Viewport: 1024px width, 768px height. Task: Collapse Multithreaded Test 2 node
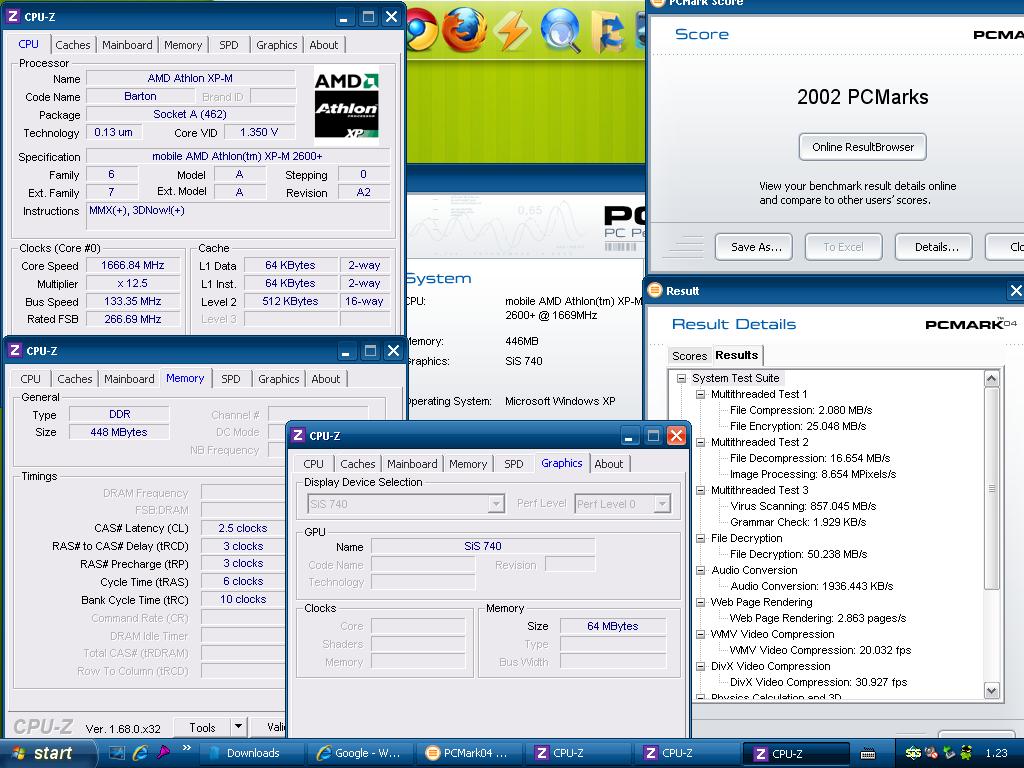(x=700, y=442)
